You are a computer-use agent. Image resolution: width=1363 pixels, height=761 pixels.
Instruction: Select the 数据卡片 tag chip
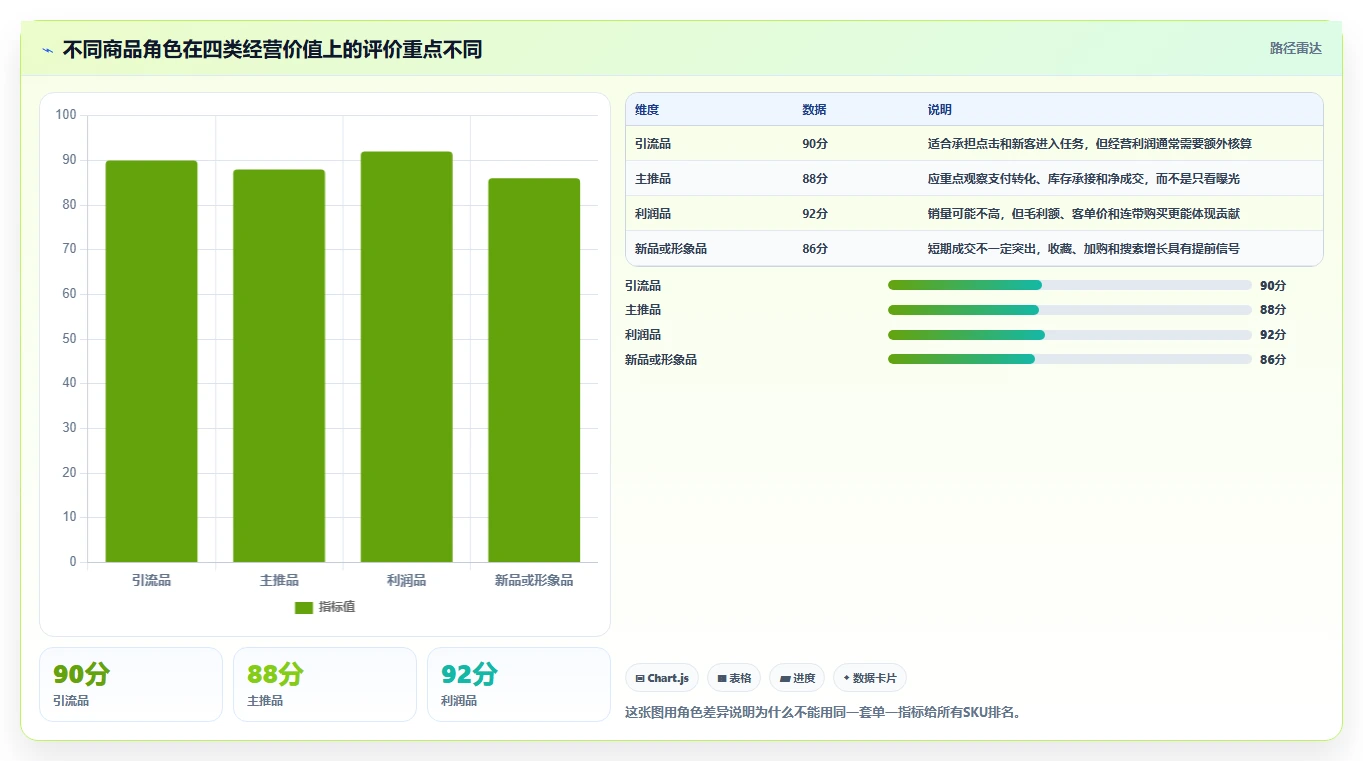[870, 678]
